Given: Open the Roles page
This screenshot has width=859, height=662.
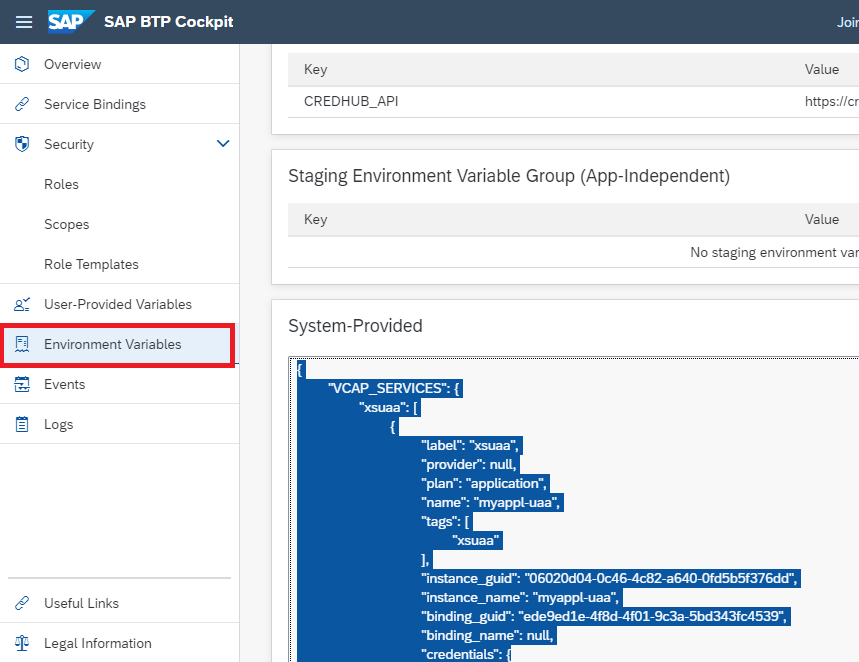Looking at the screenshot, I should (61, 184).
